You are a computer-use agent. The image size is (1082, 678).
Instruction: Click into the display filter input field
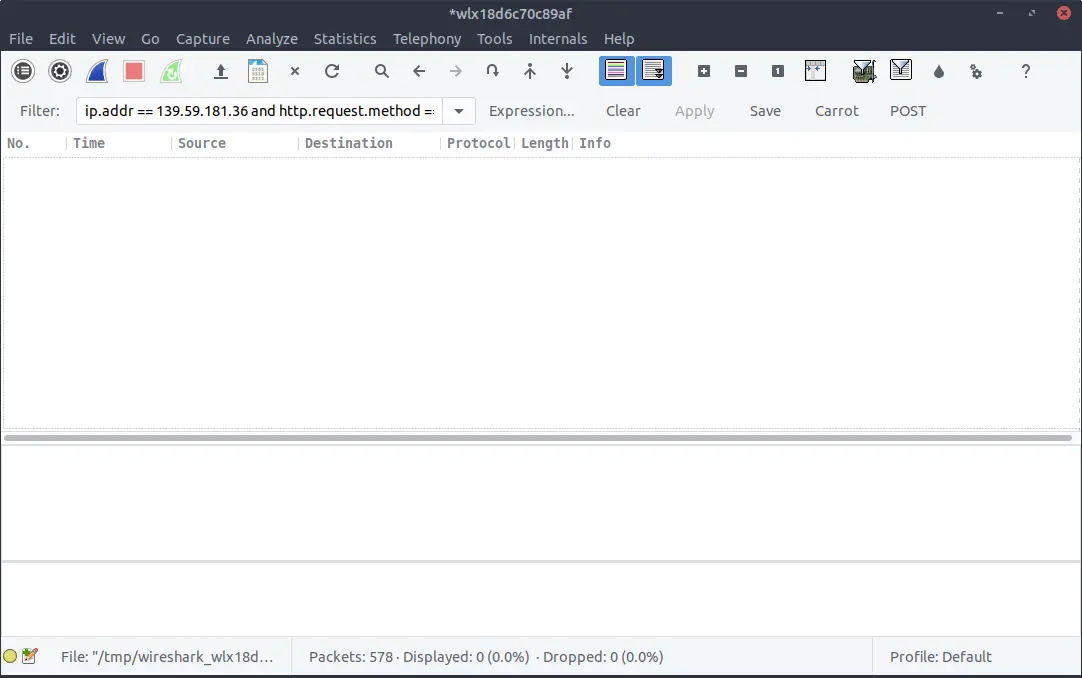(x=258, y=111)
